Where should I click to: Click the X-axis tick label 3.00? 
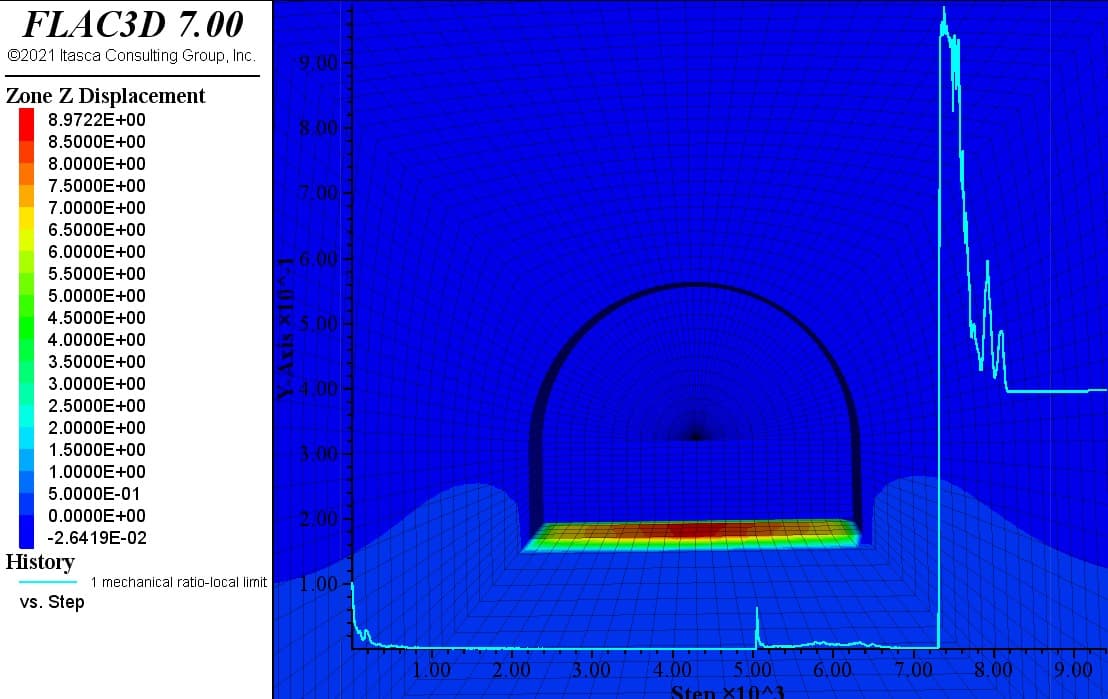pos(591,669)
